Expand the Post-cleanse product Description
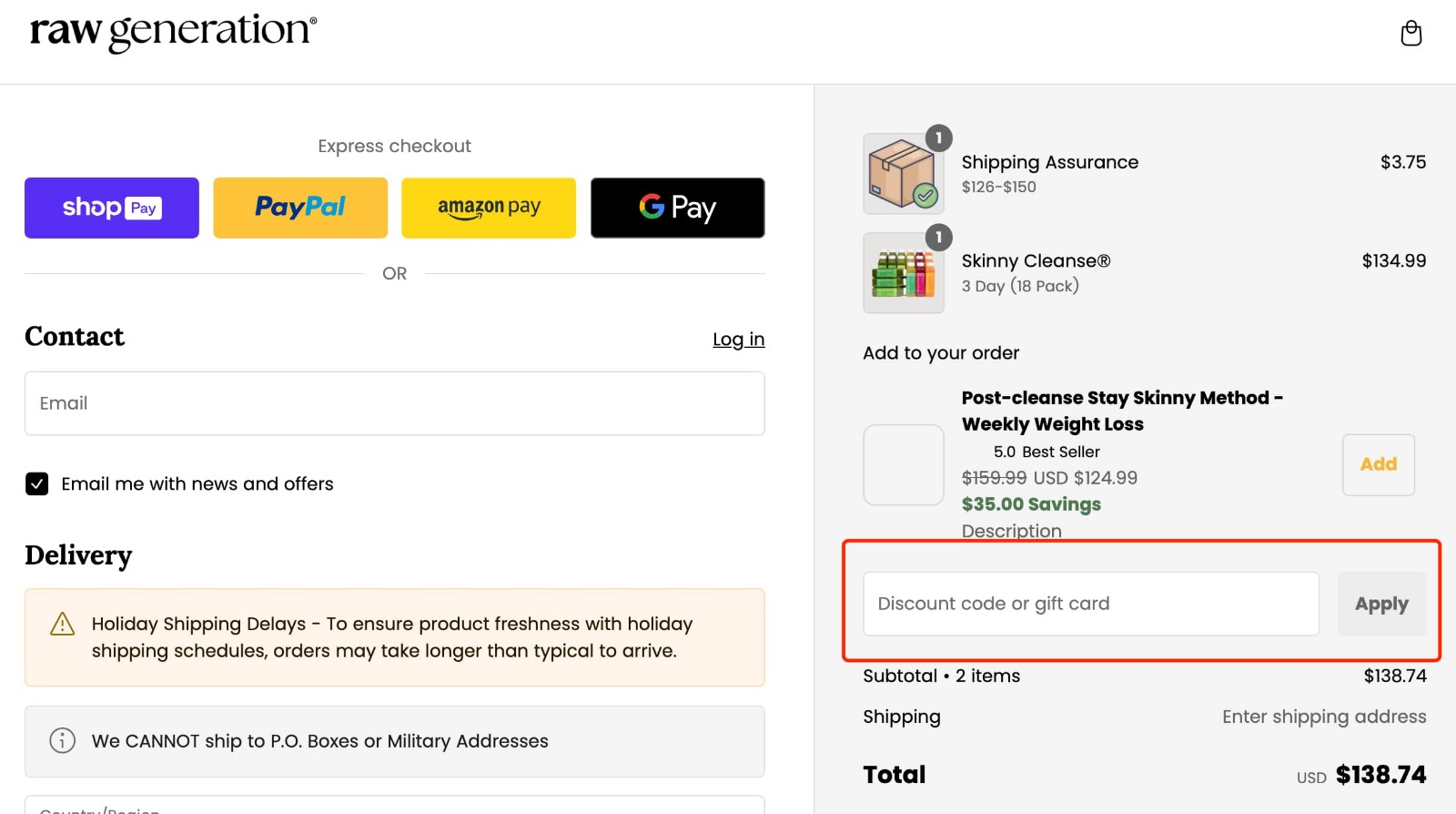 click(1011, 531)
